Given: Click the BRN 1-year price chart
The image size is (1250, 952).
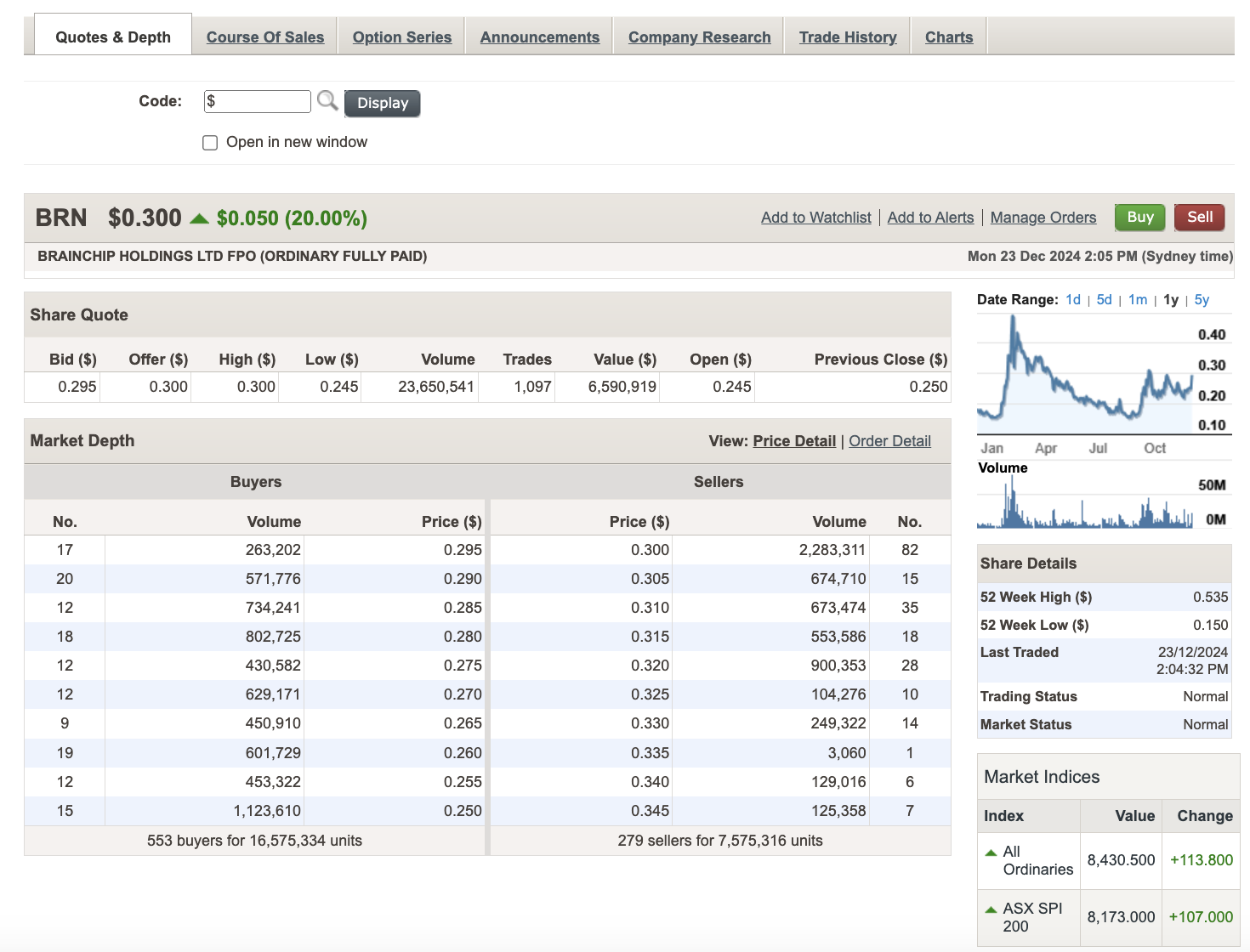Looking at the screenshot, I should (x=1103, y=385).
